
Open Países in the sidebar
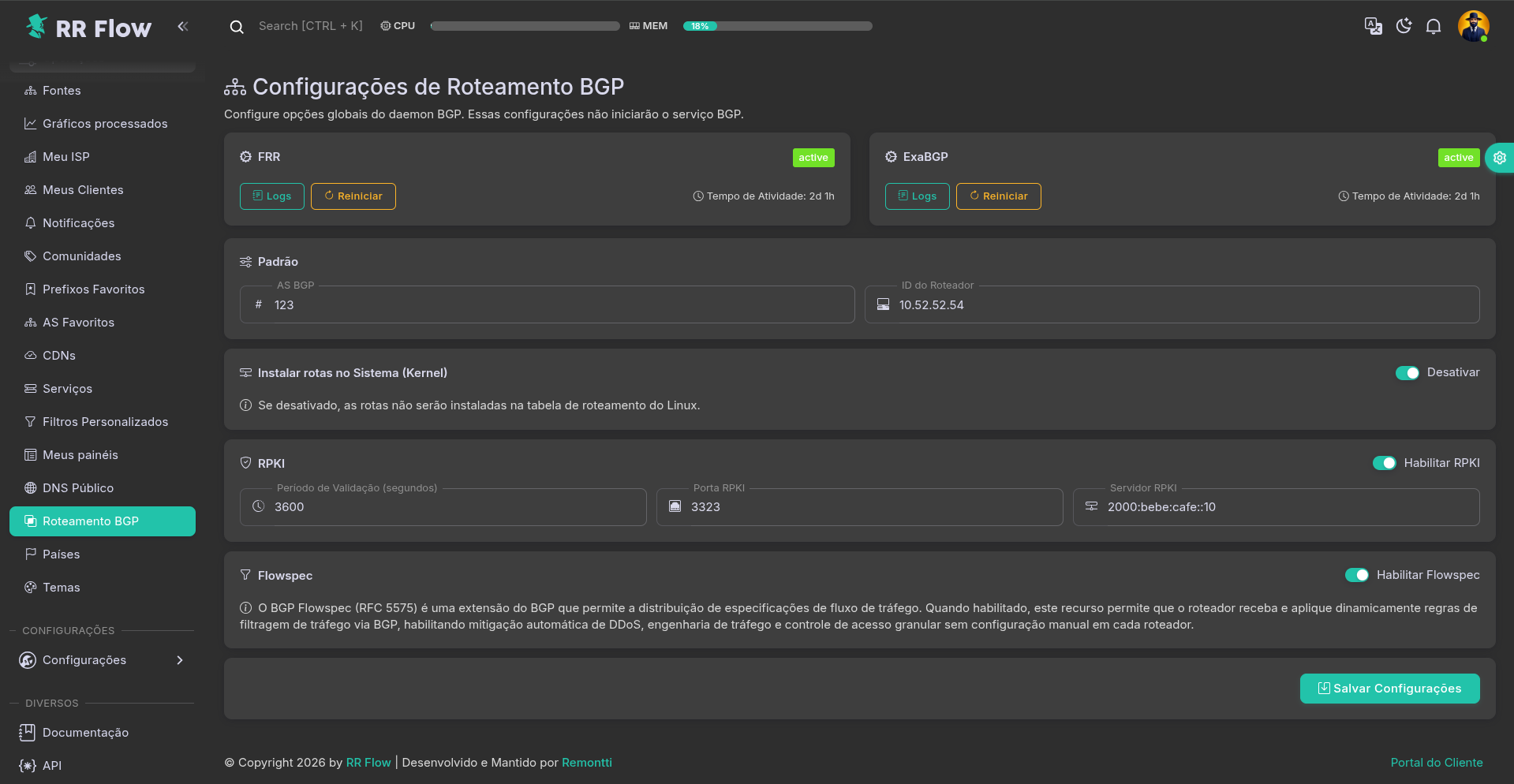pyautogui.click(x=62, y=554)
